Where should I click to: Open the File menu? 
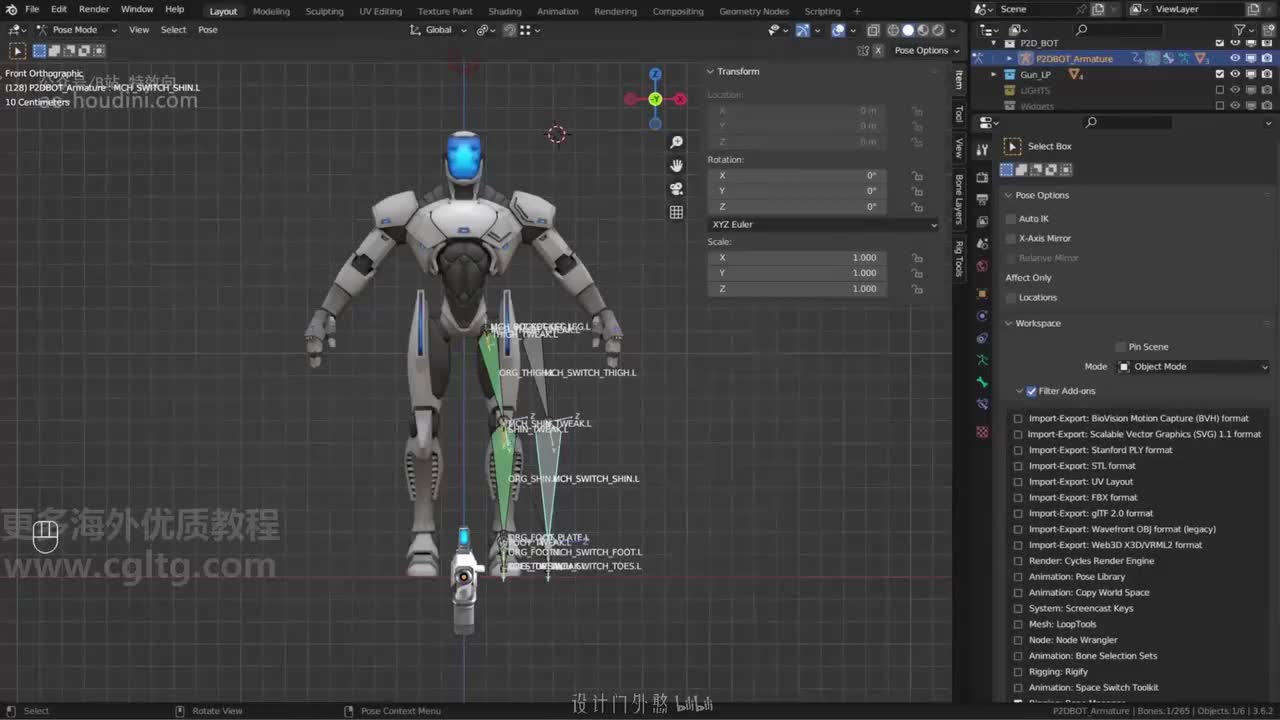[x=32, y=9]
